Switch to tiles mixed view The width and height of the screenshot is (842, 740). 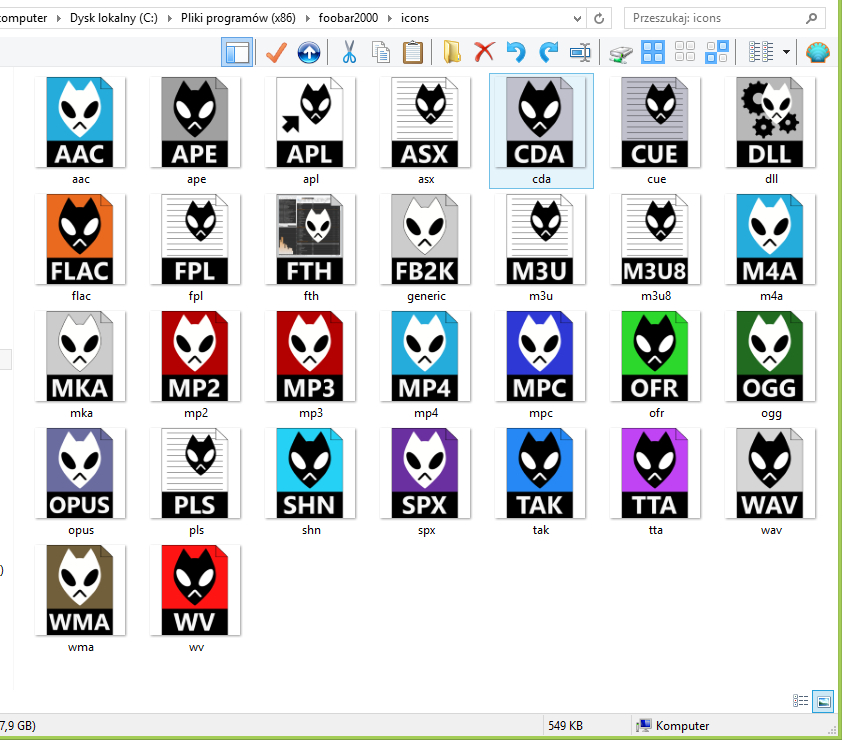tap(717, 53)
